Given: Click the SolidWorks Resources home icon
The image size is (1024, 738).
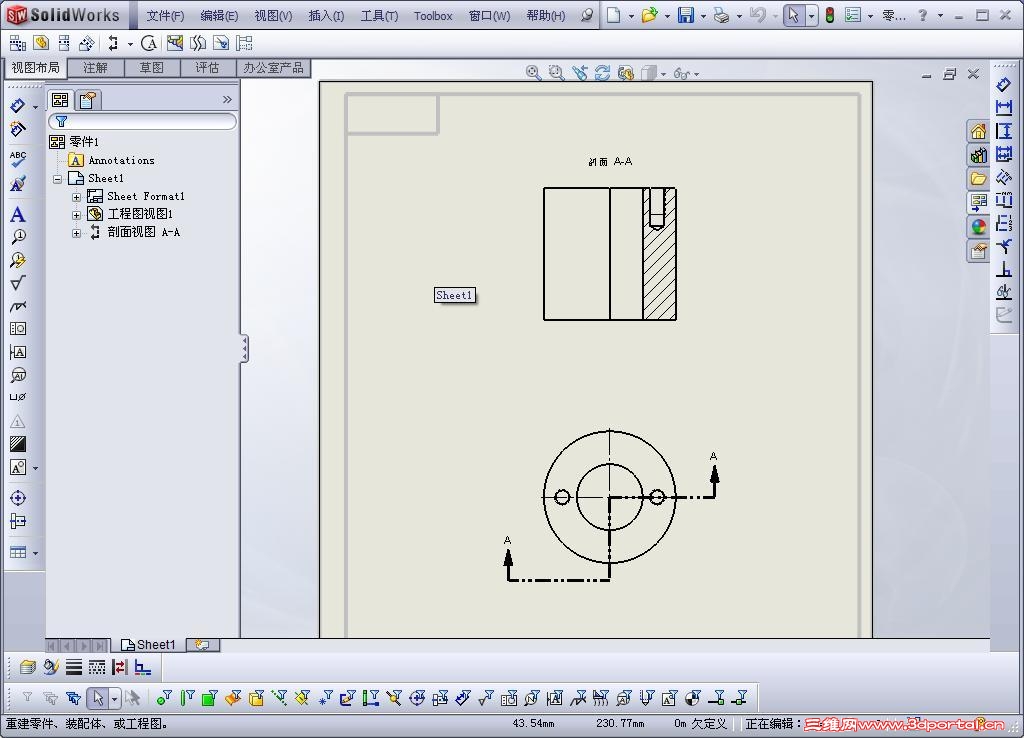Looking at the screenshot, I should click(x=978, y=131).
